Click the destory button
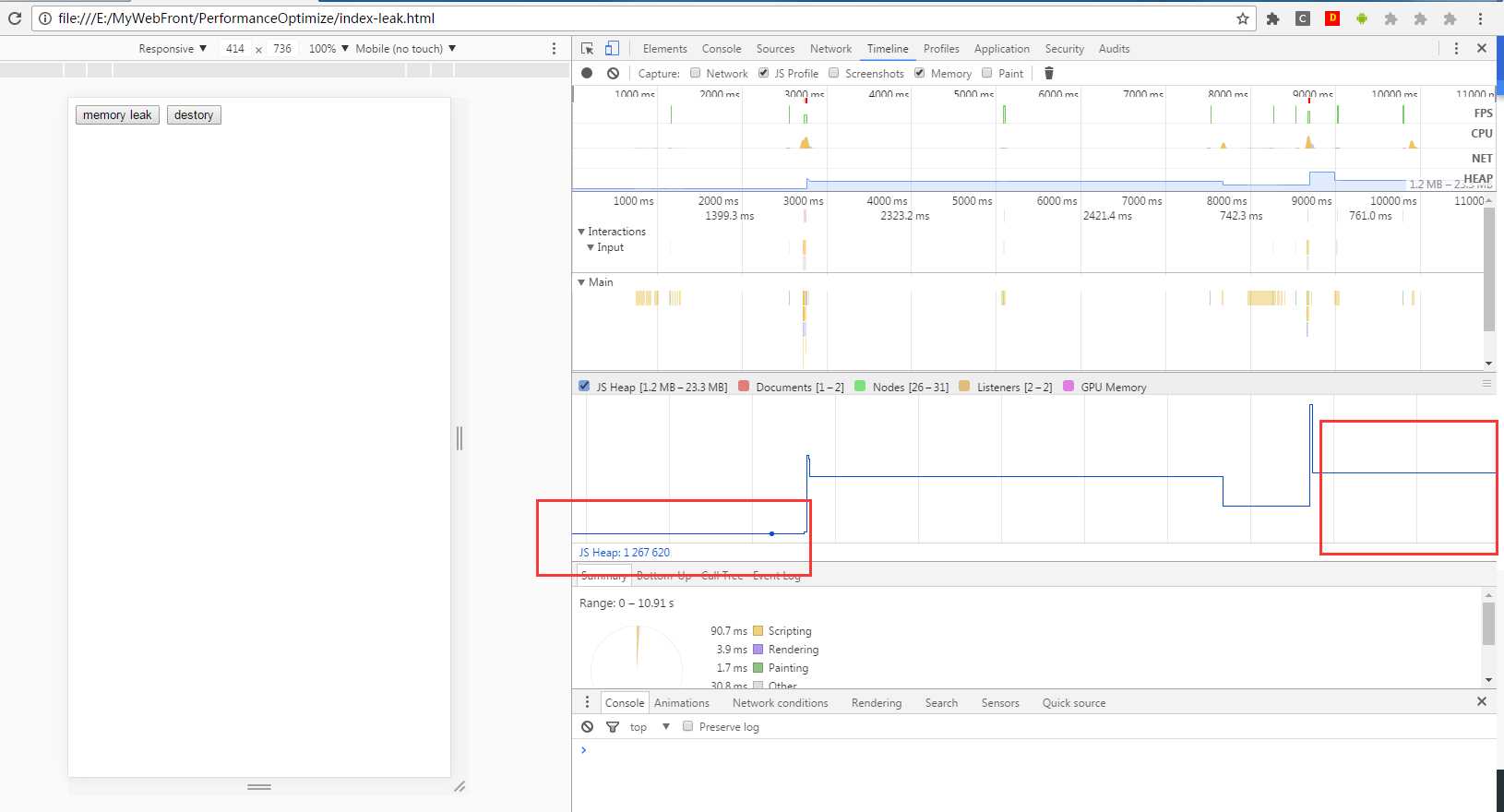 (x=194, y=115)
